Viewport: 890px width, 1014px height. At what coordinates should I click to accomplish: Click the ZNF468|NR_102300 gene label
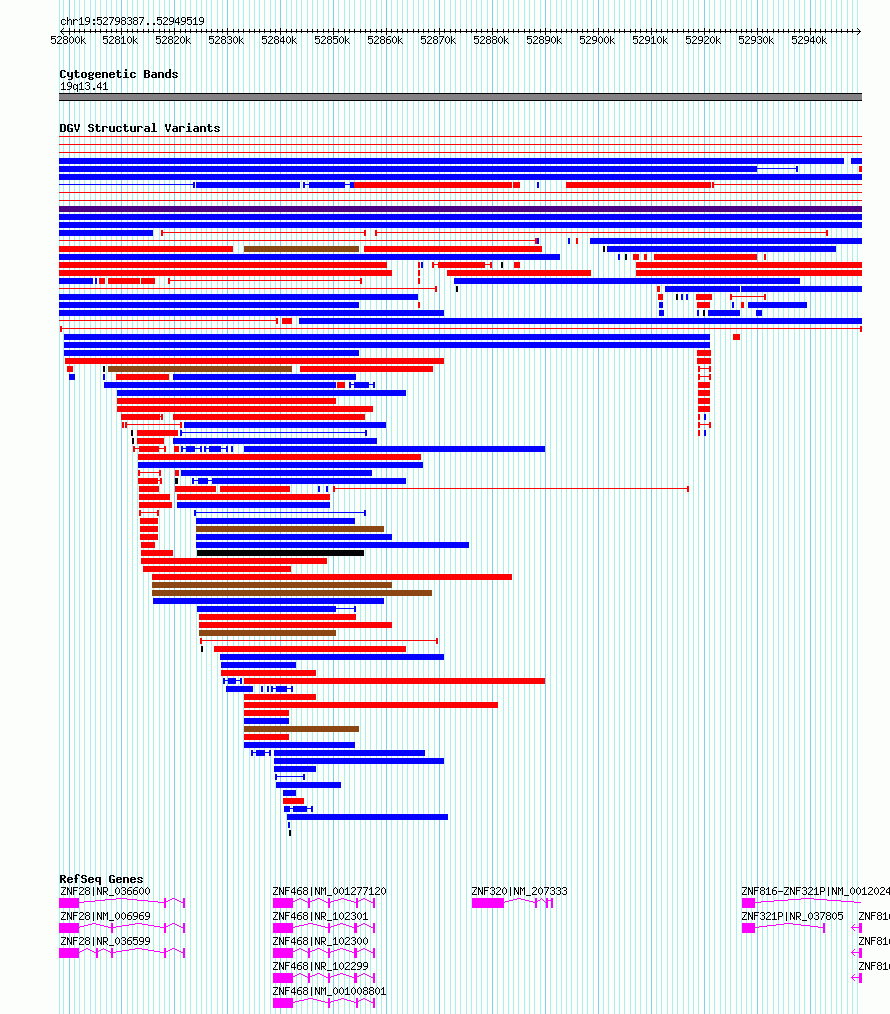coord(320,941)
